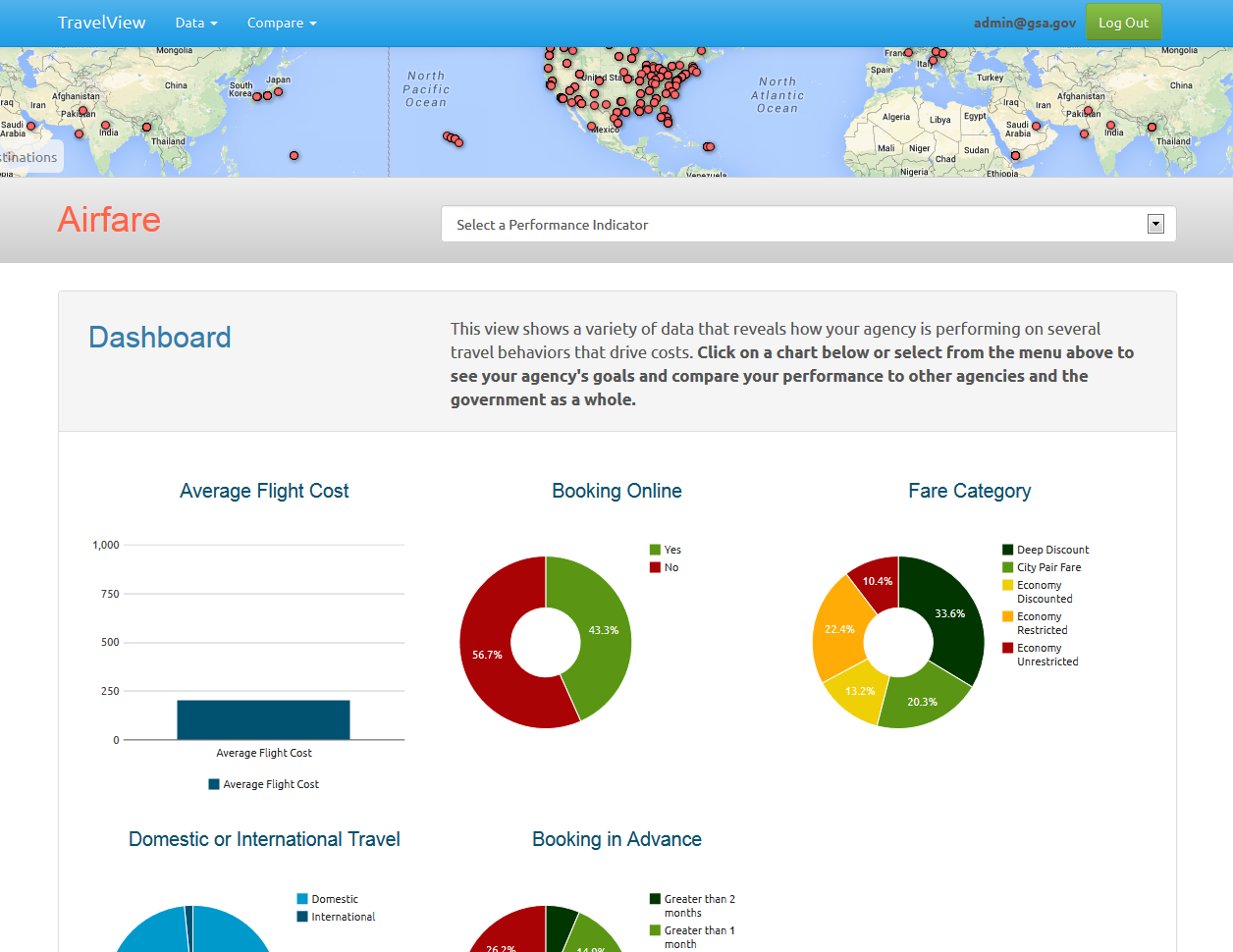
Task: Open the TravelView home link
Action: tap(101, 23)
